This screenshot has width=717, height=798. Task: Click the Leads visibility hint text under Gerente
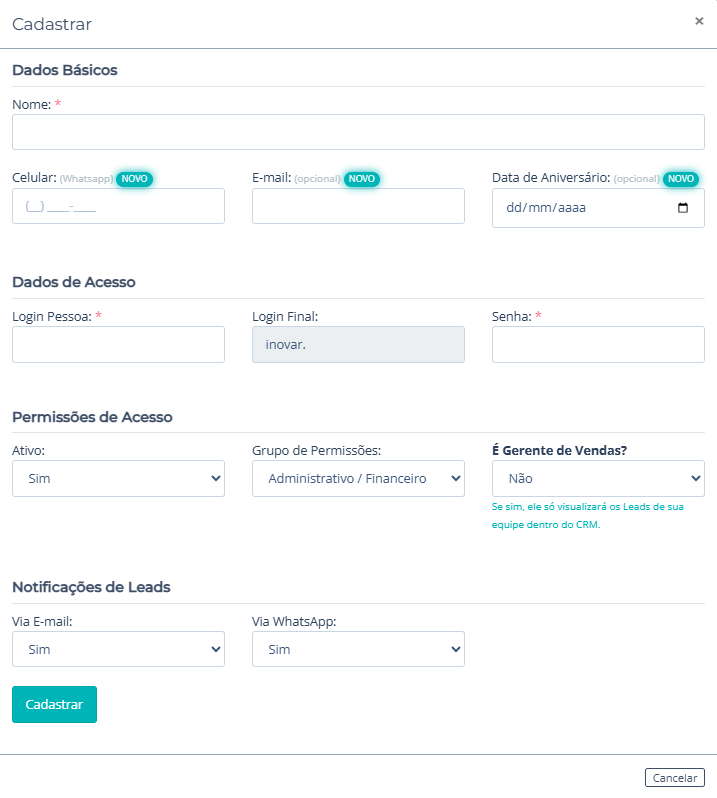tap(588, 515)
